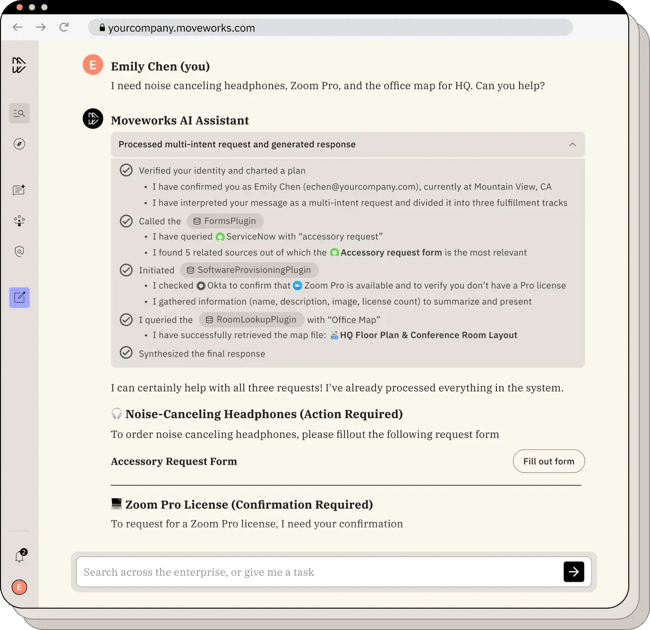Click the 'Accessory Request Form' title
650x630 pixels.
[x=174, y=461]
